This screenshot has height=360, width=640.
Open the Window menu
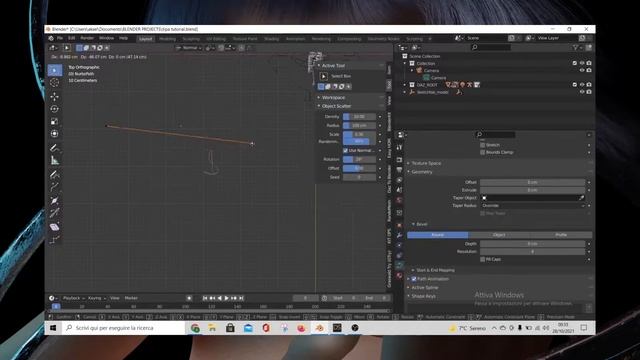pos(106,38)
